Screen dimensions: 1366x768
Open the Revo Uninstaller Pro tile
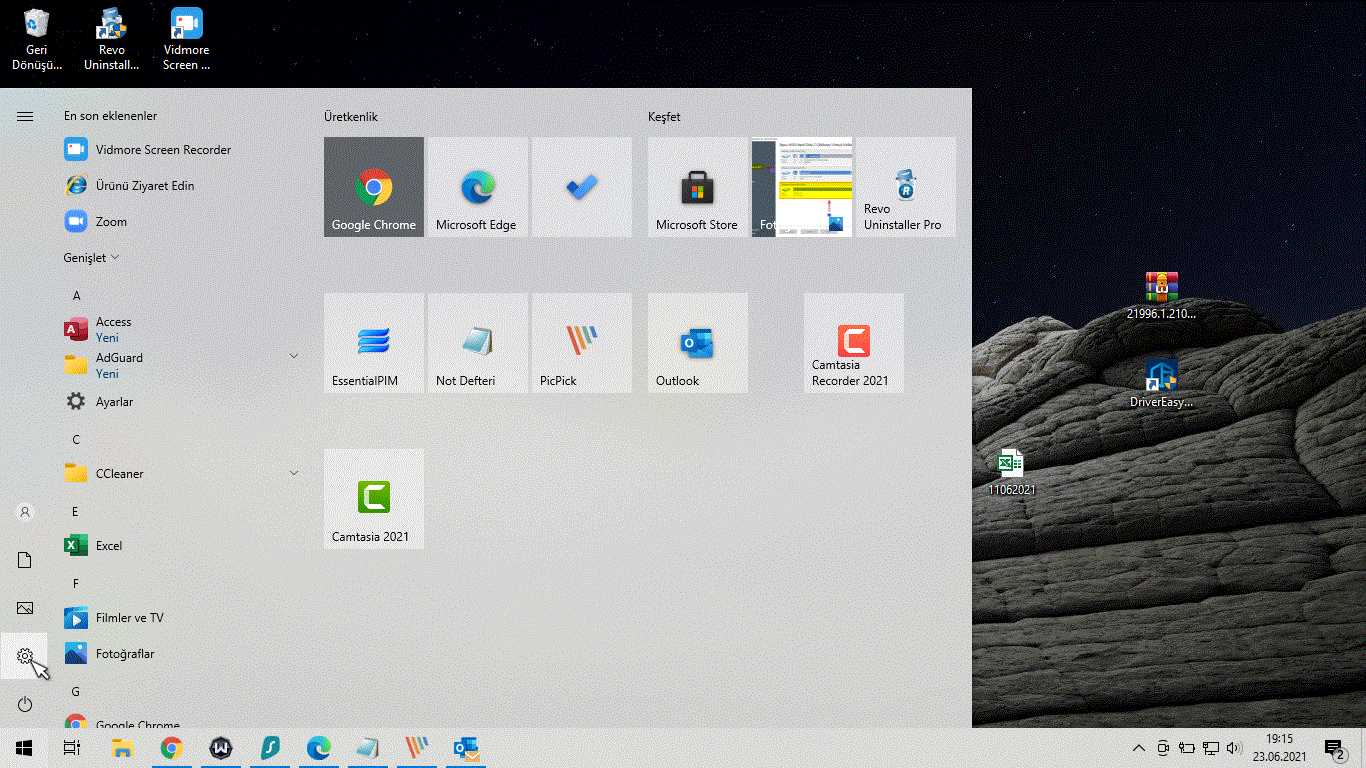pos(906,187)
